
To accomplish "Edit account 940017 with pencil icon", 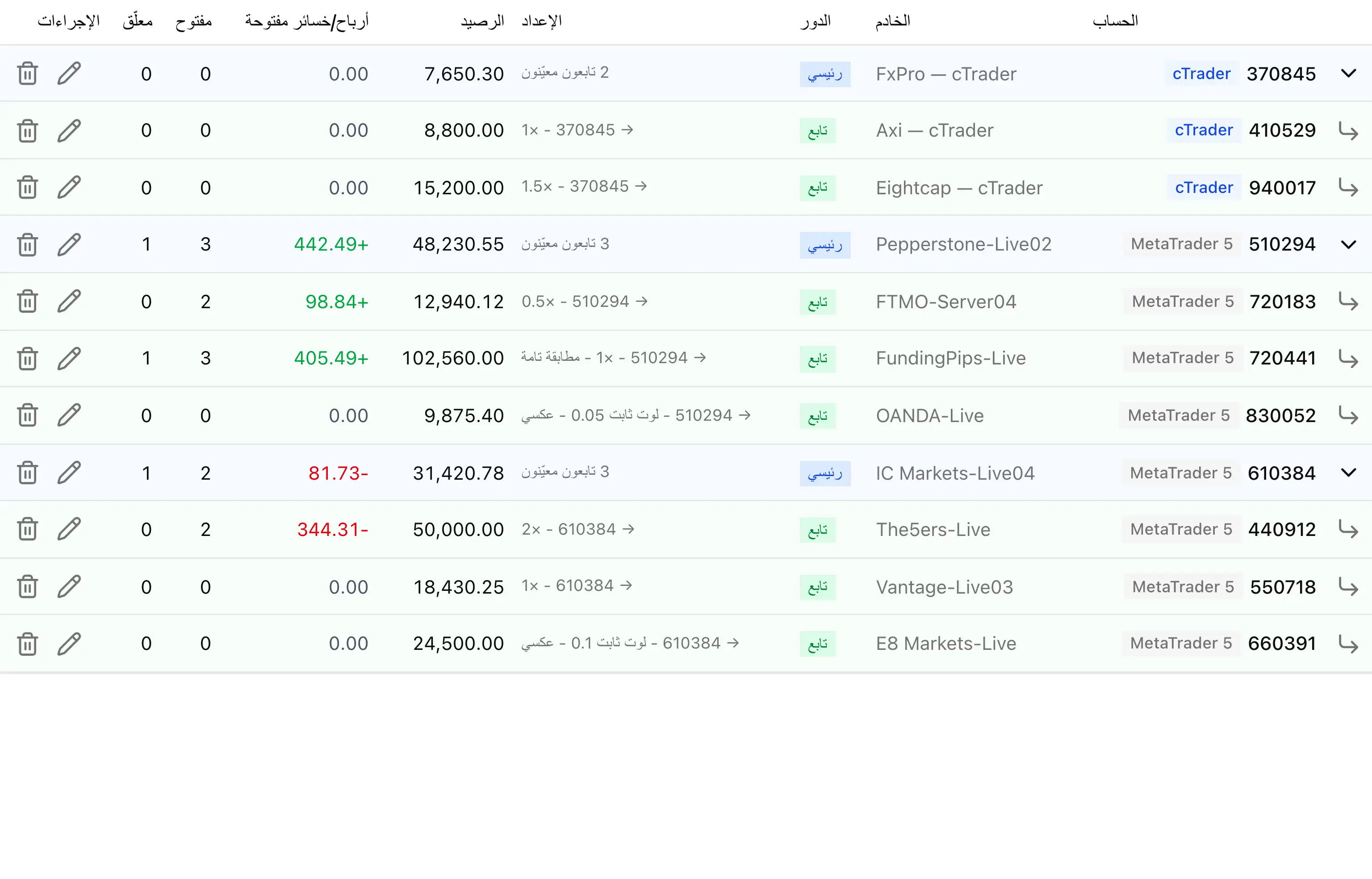I will tap(69, 187).
